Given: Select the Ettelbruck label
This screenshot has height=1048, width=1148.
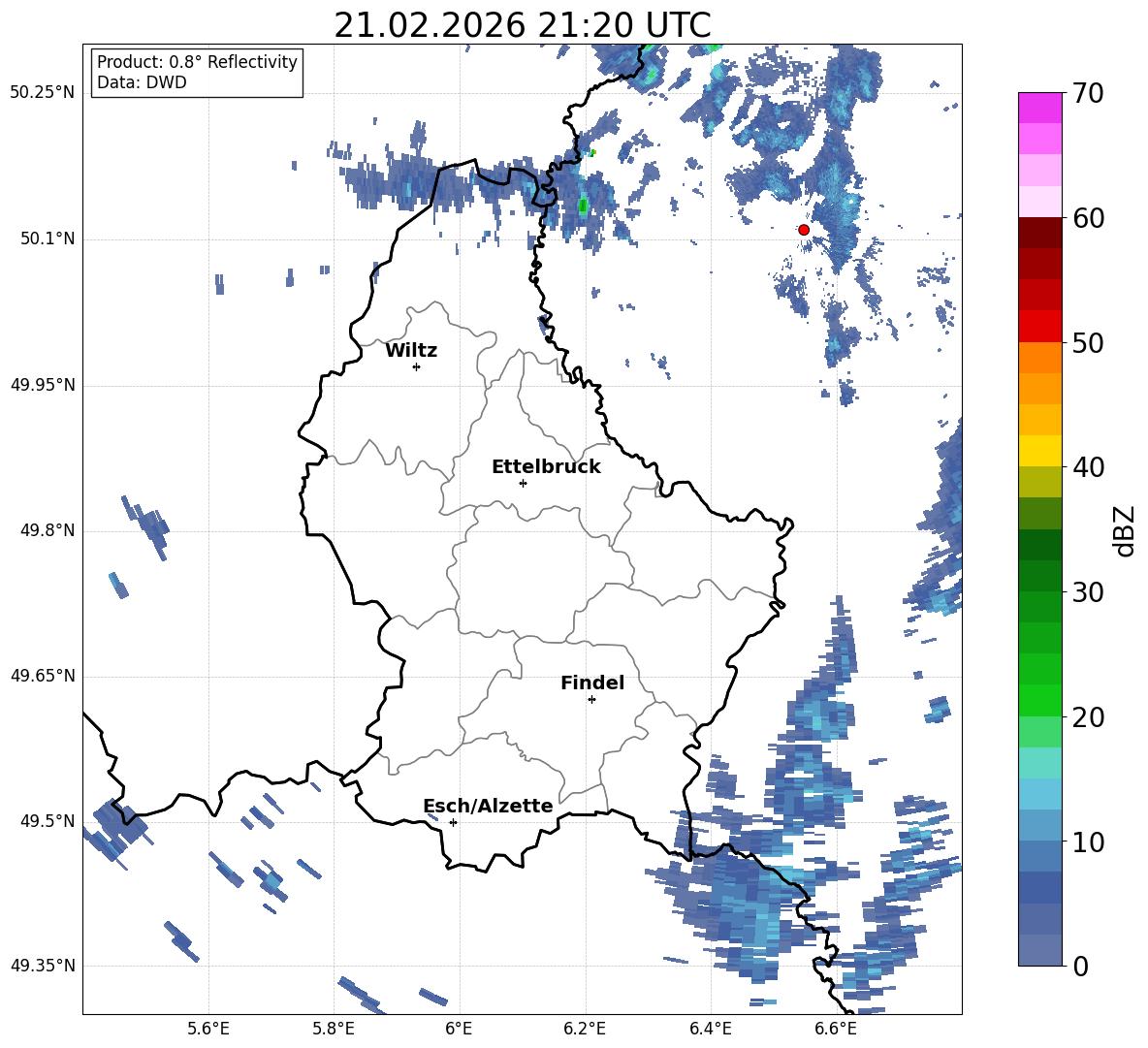Looking at the screenshot, I should (x=546, y=467).
